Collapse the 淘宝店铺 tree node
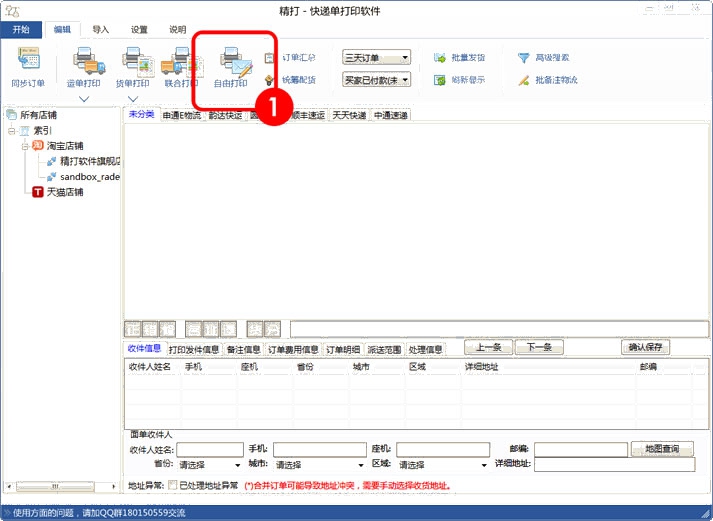713x521 pixels. click(24, 146)
